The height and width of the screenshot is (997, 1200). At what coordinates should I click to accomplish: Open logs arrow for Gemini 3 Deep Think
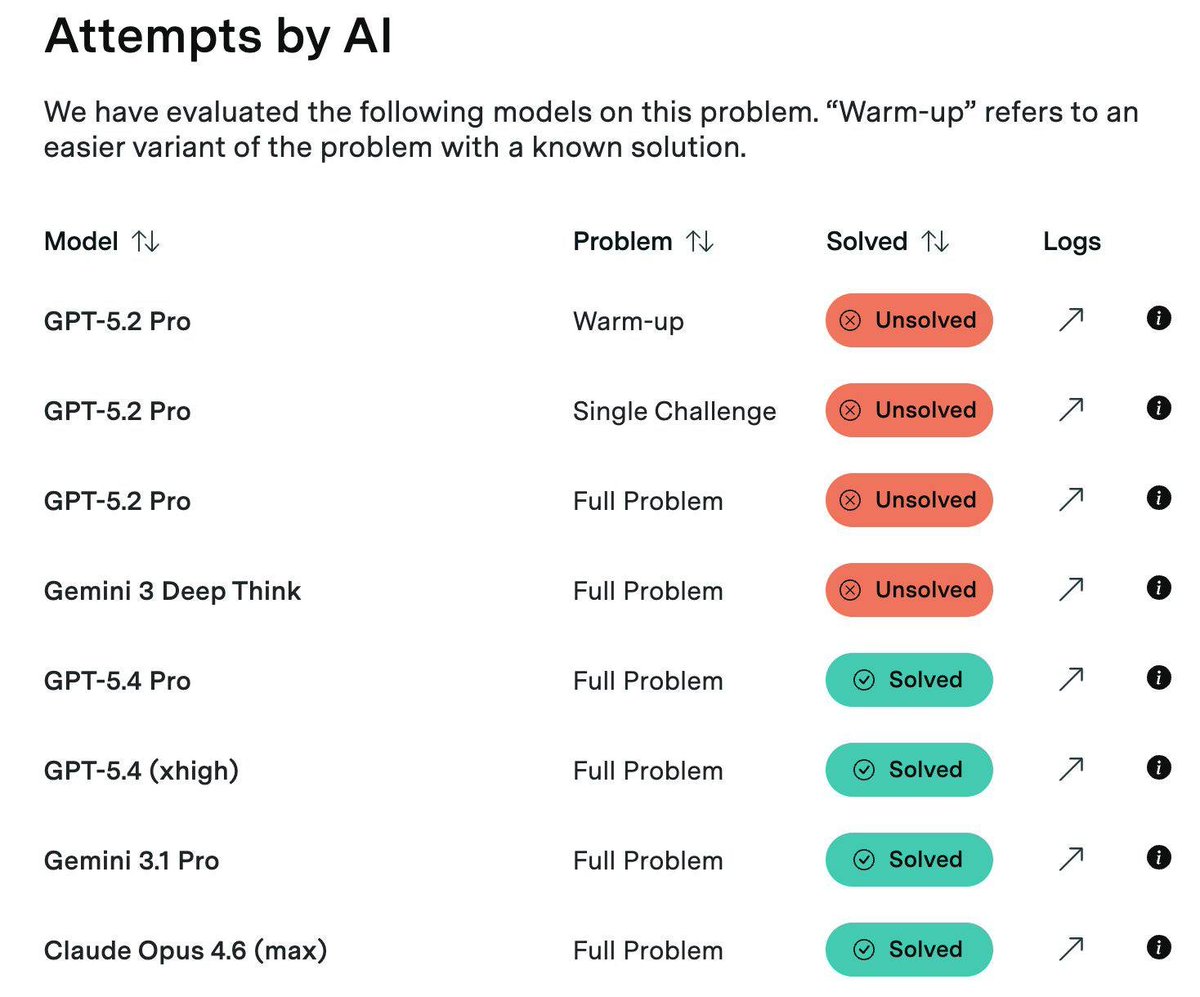pyautogui.click(x=1071, y=590)
